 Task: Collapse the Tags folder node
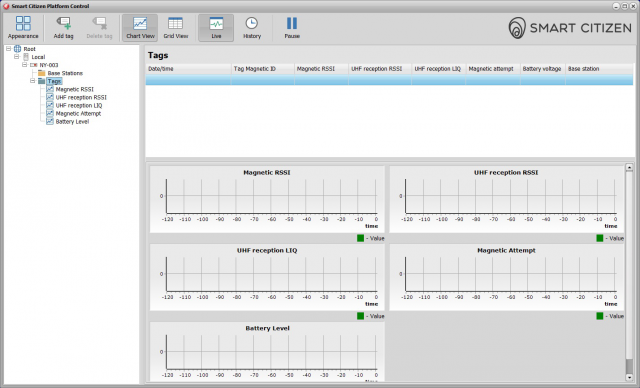(33, 81)
